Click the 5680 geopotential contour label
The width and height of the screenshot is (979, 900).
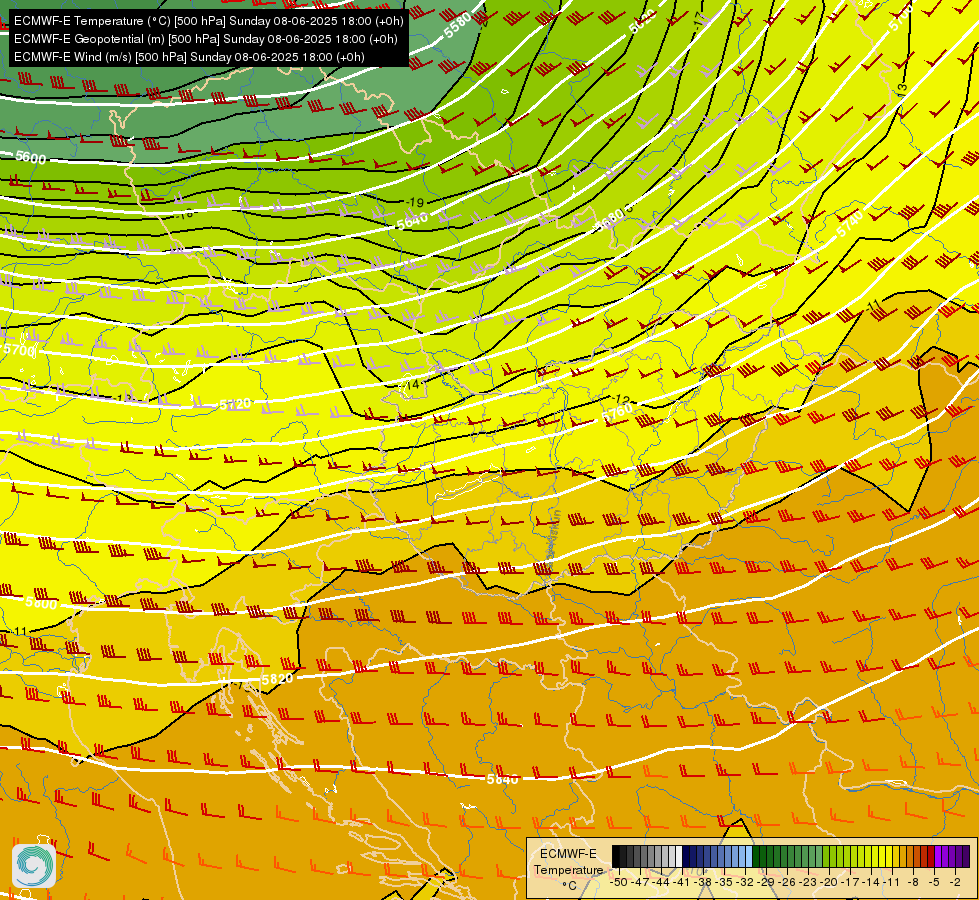pos(611,218)
